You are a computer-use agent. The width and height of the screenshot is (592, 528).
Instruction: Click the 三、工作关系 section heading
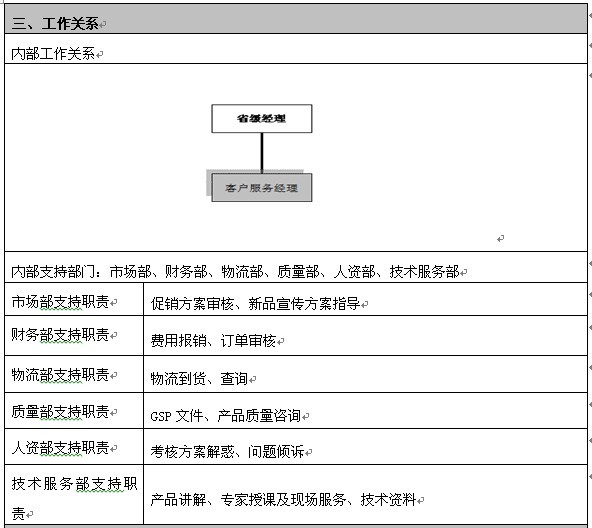[x=55, y=23]
